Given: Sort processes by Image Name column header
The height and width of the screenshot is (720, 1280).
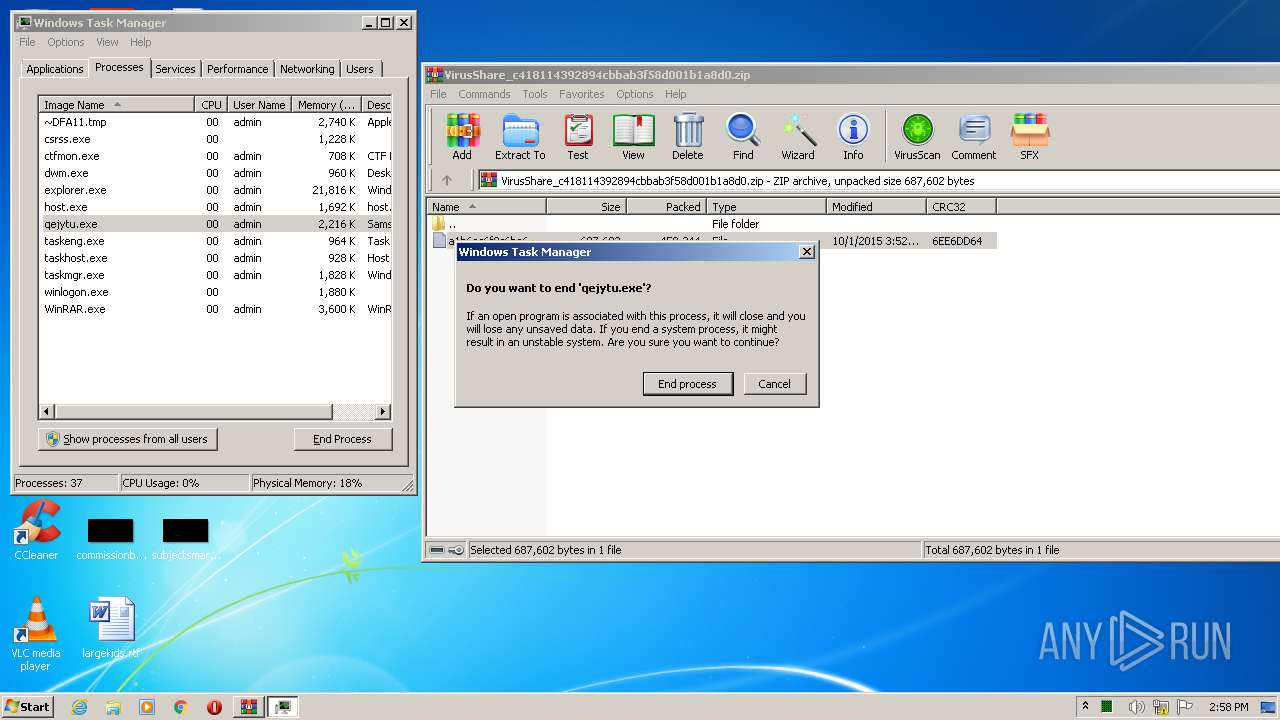Looking at the screenshot, I should 116,104.
